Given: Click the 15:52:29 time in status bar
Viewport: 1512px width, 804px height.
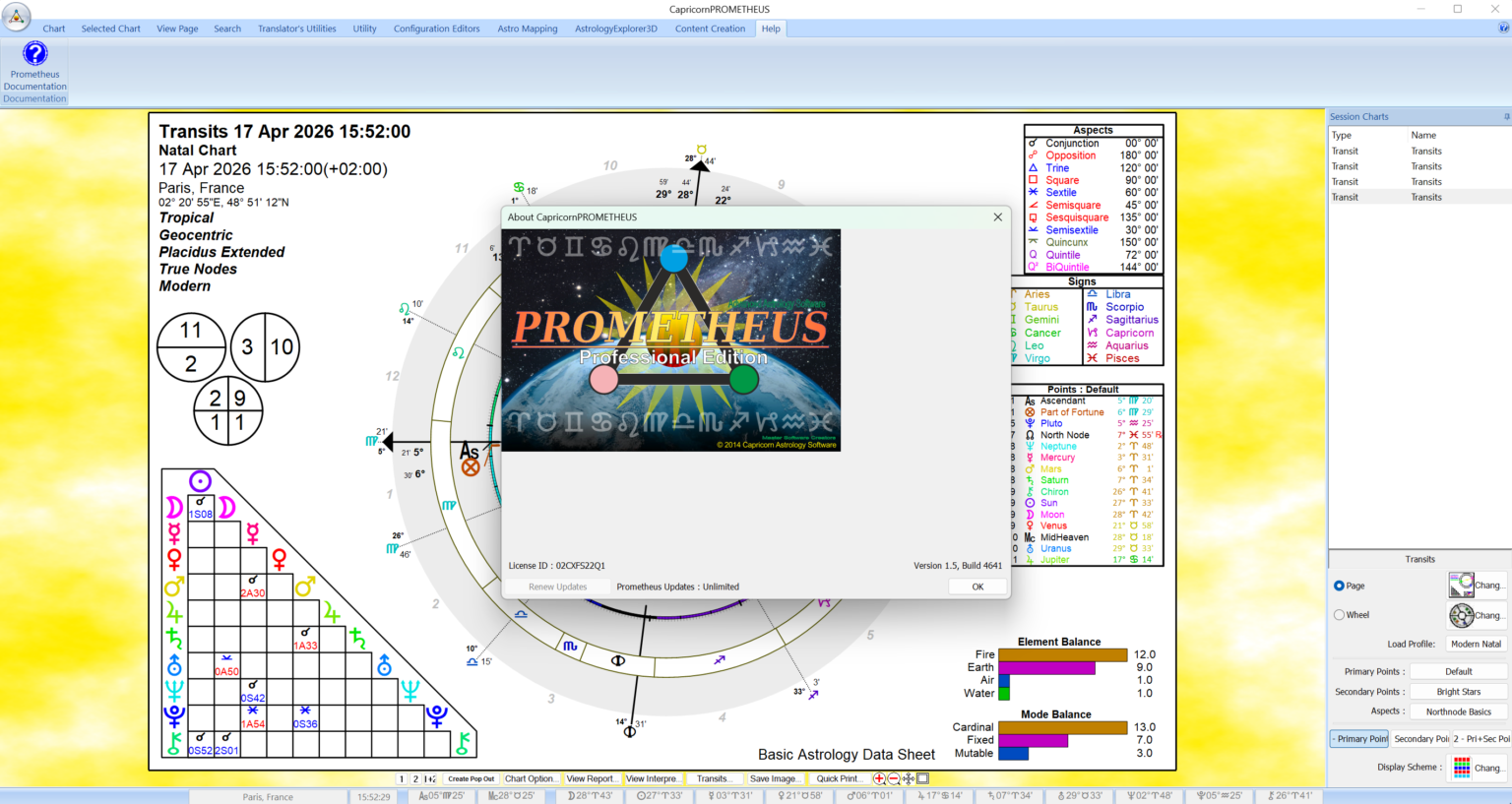Looking at the screenshot, I should coord(374,797).
